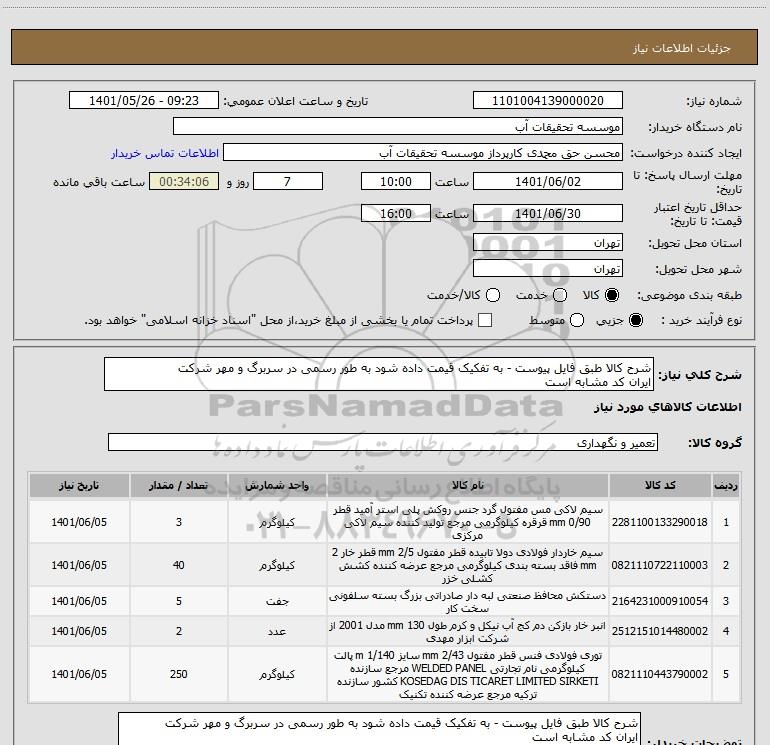The height and width of the screenshot is (745, 770).
Task: Click item code 2512151014480002
Action: click(660, 631)
